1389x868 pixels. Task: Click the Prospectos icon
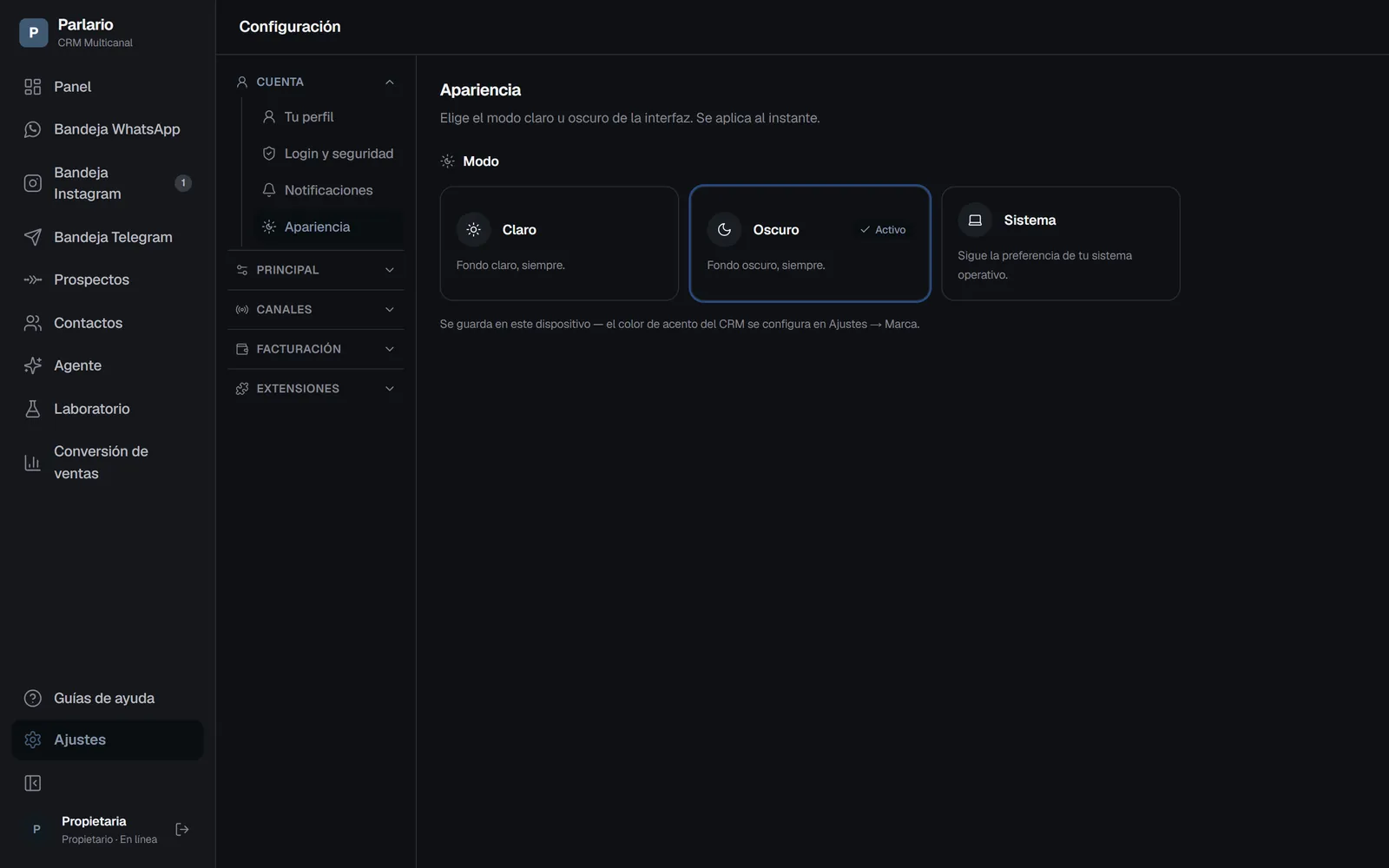(33, 279)
